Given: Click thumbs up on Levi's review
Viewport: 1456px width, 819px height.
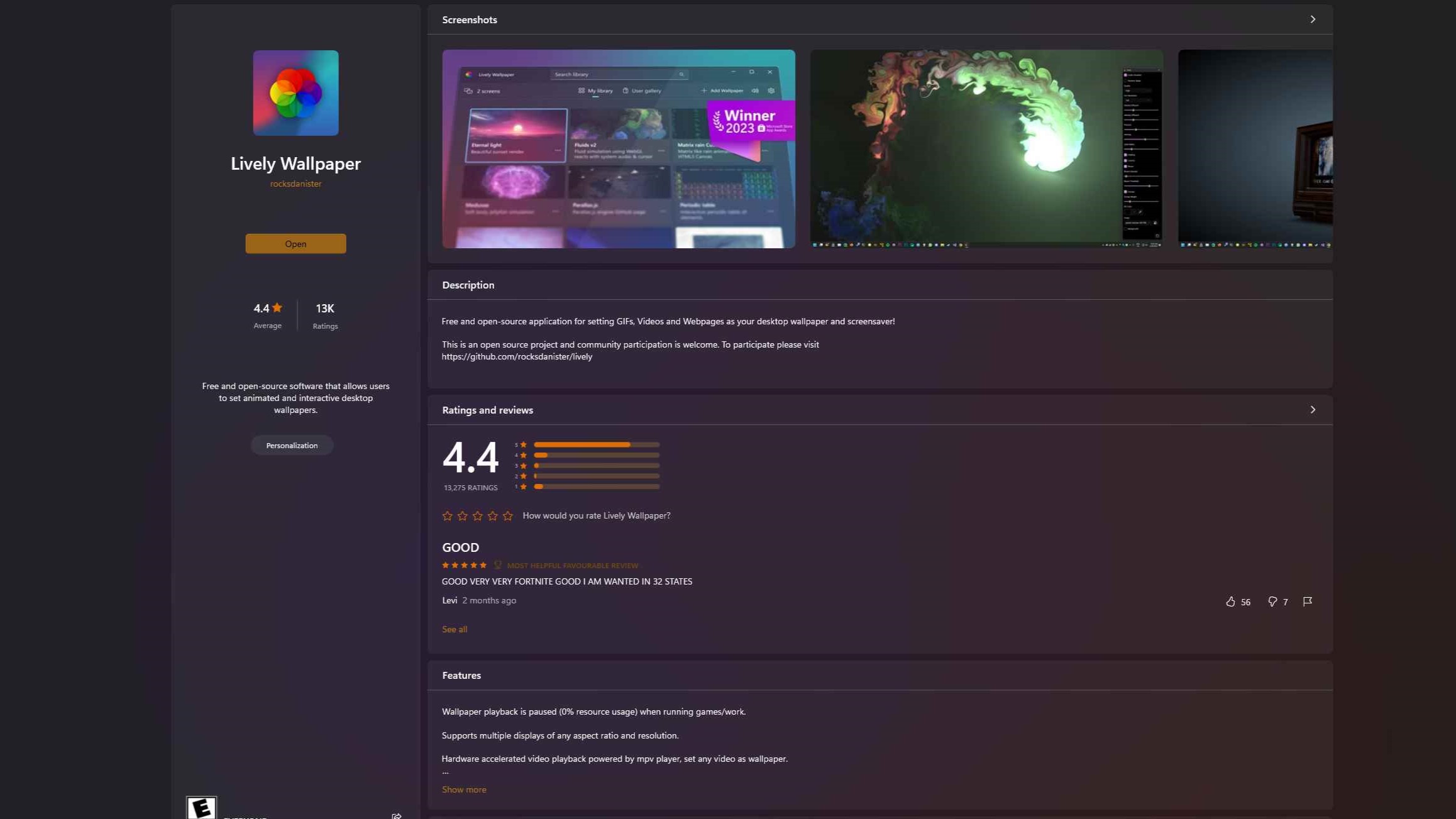Looking at the screenshot, I should click(x=1230, y=602).
